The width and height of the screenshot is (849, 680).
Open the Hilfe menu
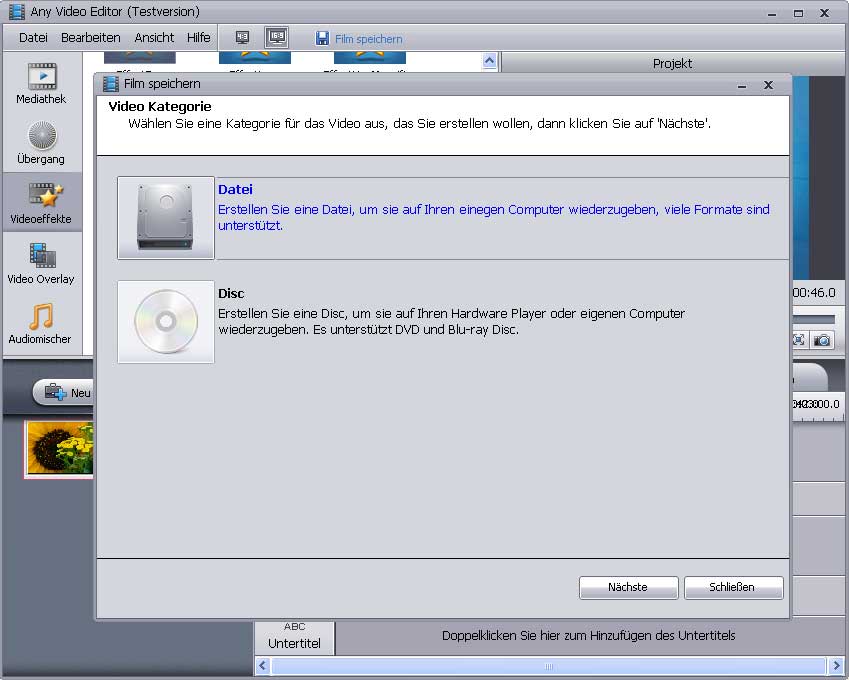click(x=199, y=37)
